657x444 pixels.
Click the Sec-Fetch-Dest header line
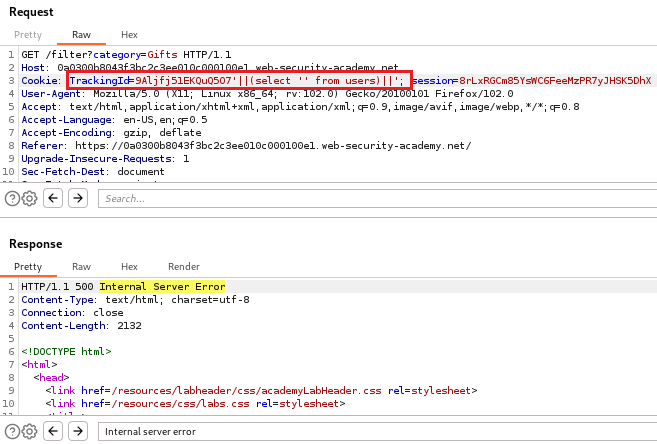tap(93, 171)
